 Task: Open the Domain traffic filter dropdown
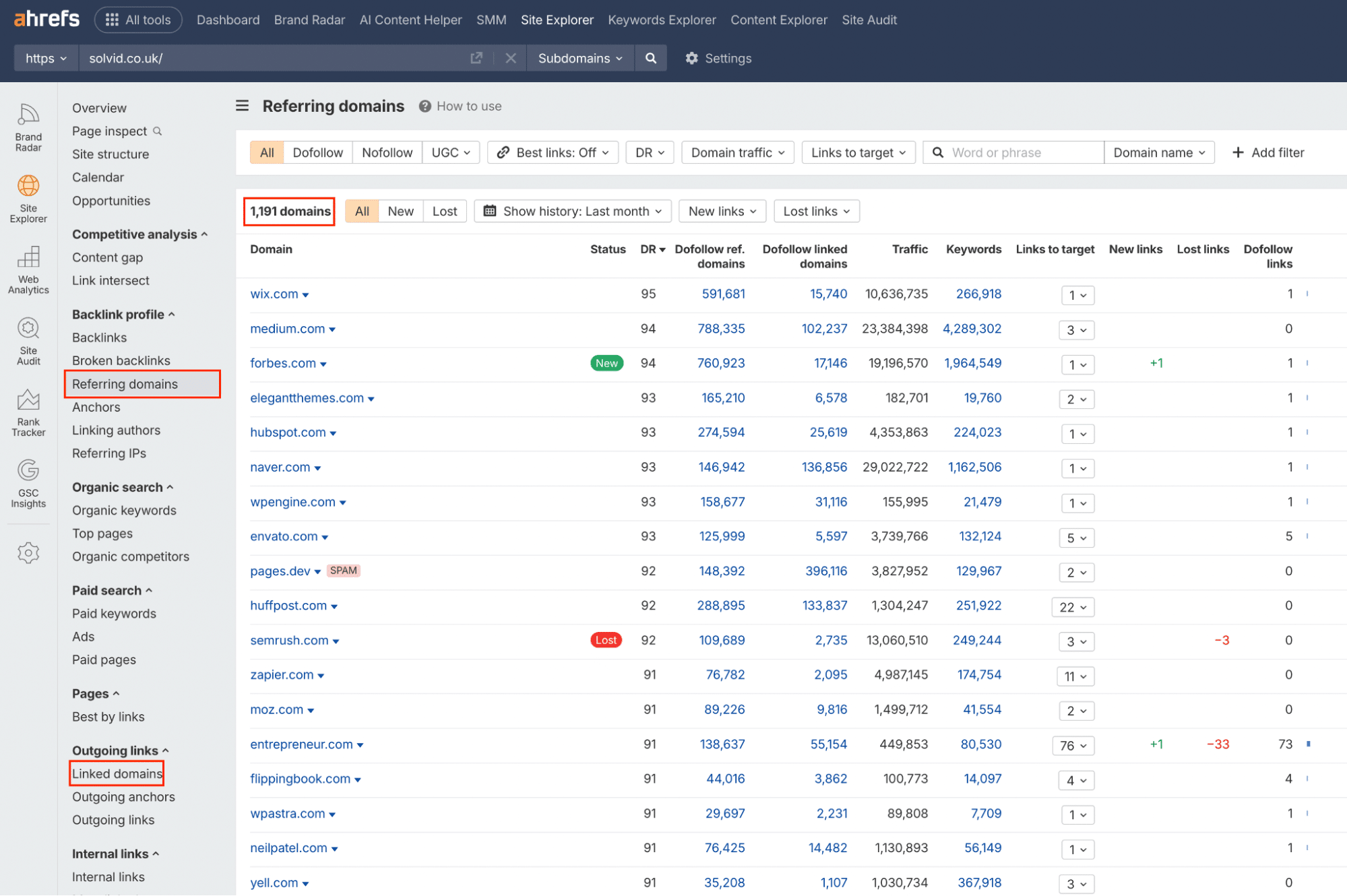(737, 152)
